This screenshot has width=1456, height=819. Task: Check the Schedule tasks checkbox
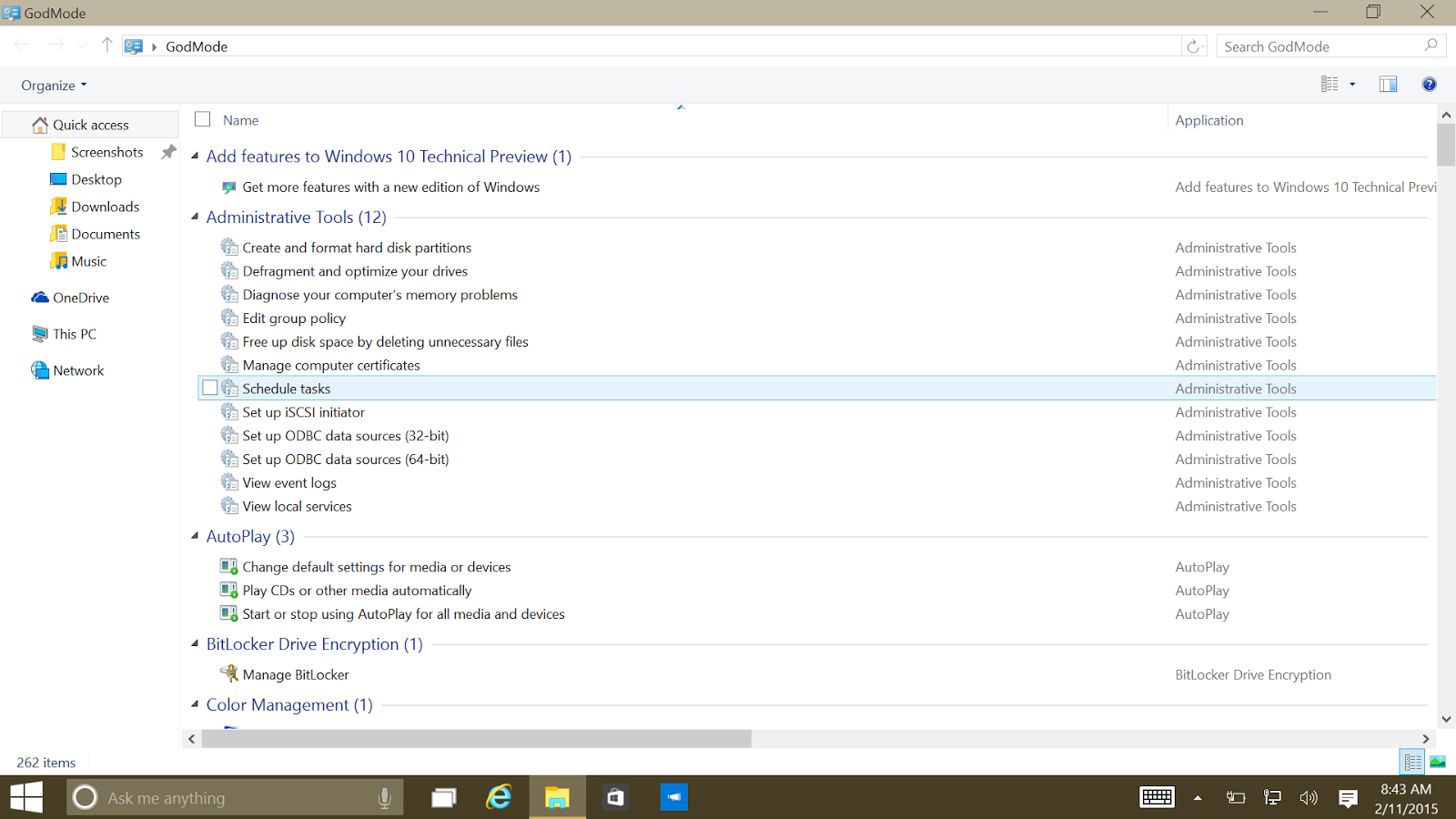210,388
